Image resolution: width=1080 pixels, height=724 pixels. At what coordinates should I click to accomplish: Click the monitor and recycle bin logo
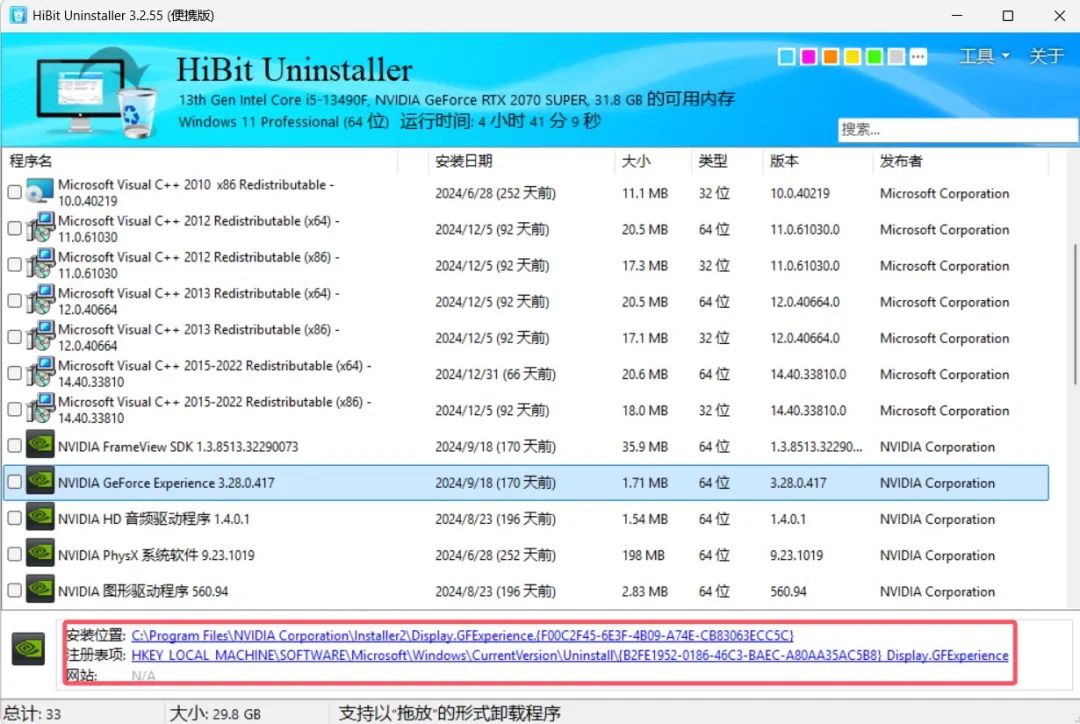pyautogui.click(x=96, y=92)
